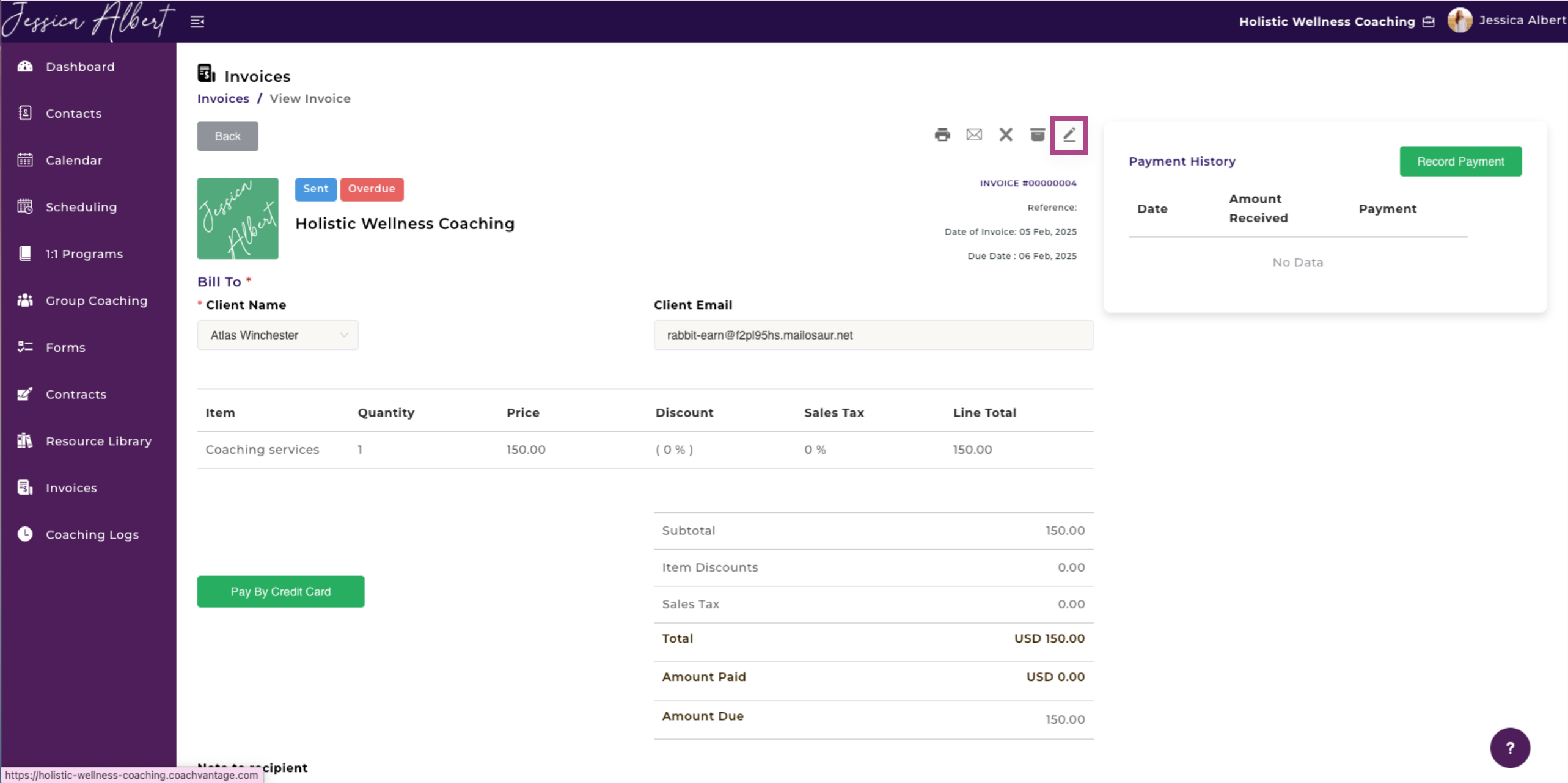Viewport: 1568px width, 783px height.
Task: Click the Client Email input field
Action: (873, 335)
